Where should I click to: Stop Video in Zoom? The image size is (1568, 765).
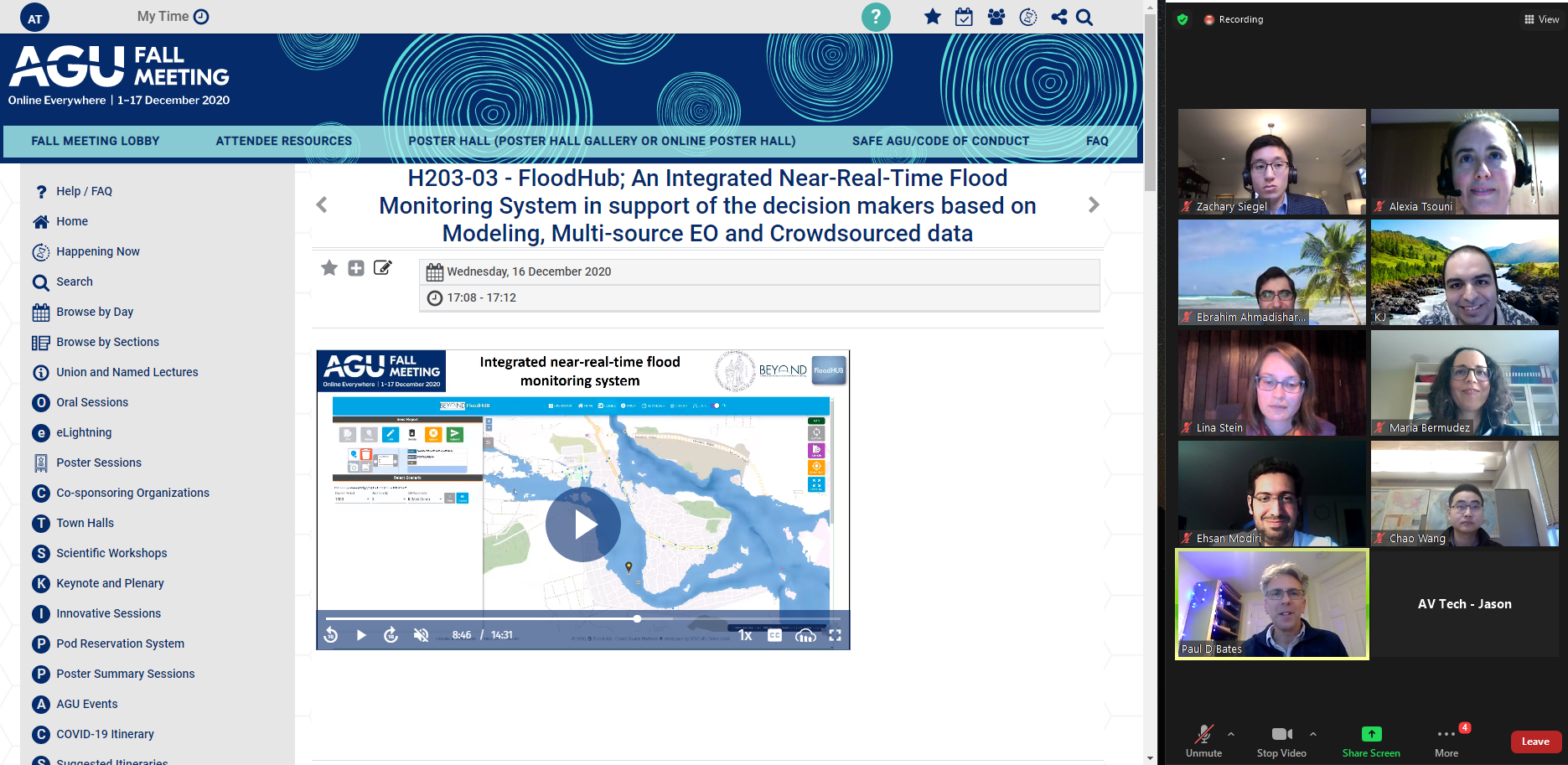pos(1281,741)
